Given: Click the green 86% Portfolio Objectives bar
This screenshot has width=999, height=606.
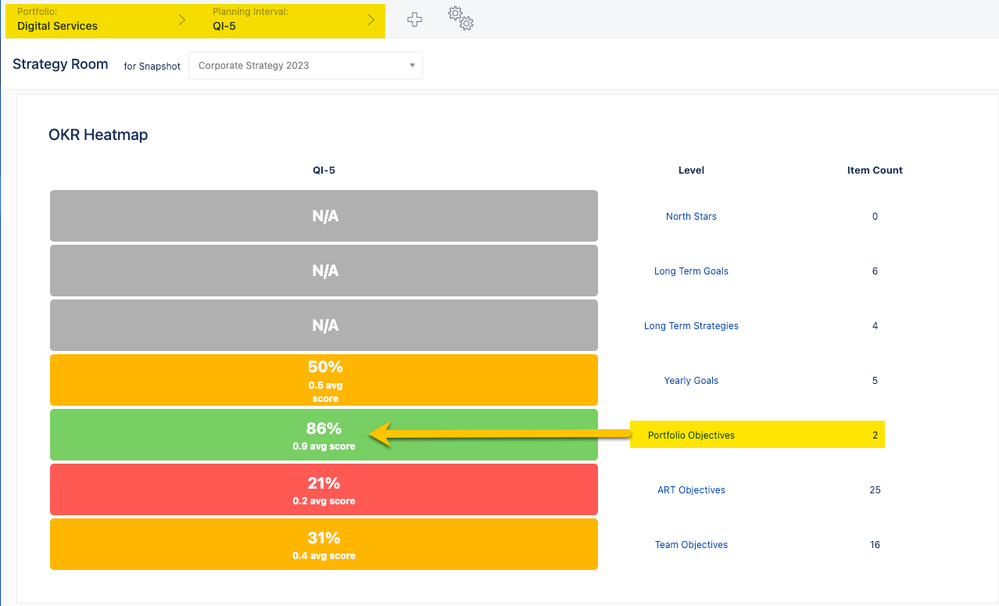Looking at the screenshot, I should point(324,435).
